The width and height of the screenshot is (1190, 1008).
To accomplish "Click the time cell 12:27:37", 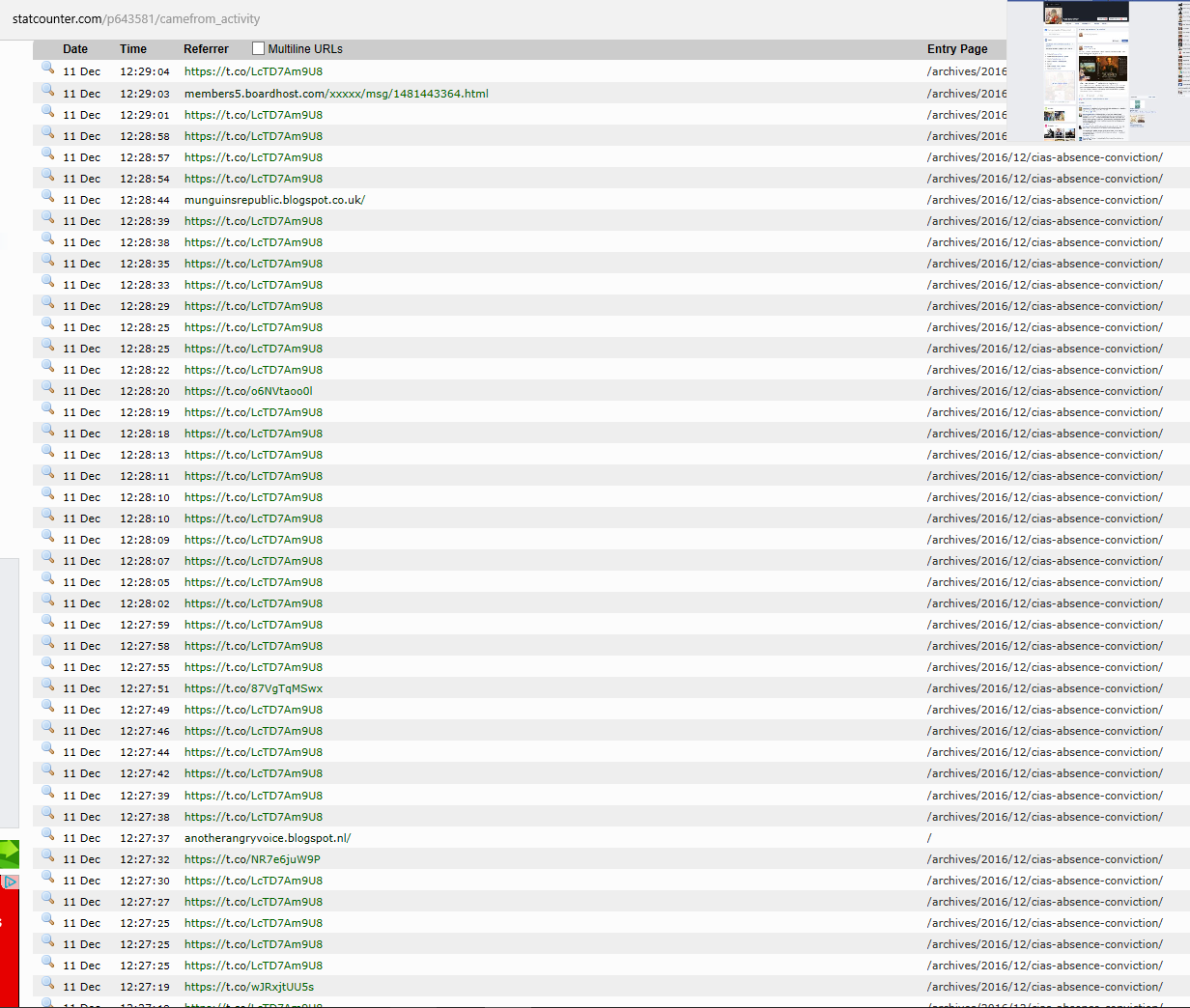I will tap(145, 838).
